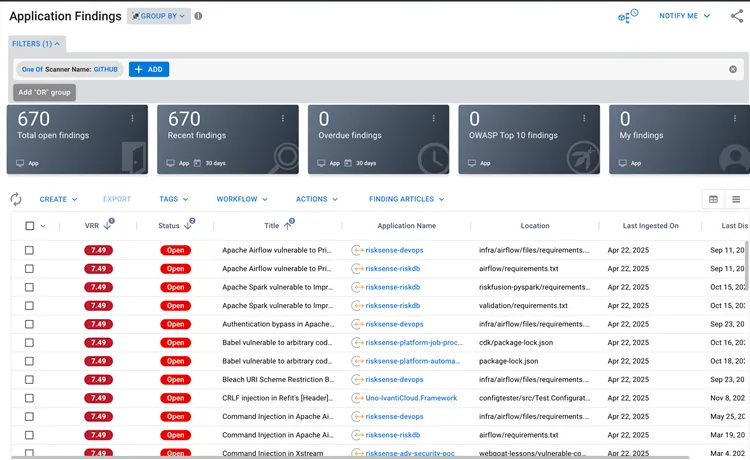Check the CRLF injection in Refit's row

[x=29, y=398]
